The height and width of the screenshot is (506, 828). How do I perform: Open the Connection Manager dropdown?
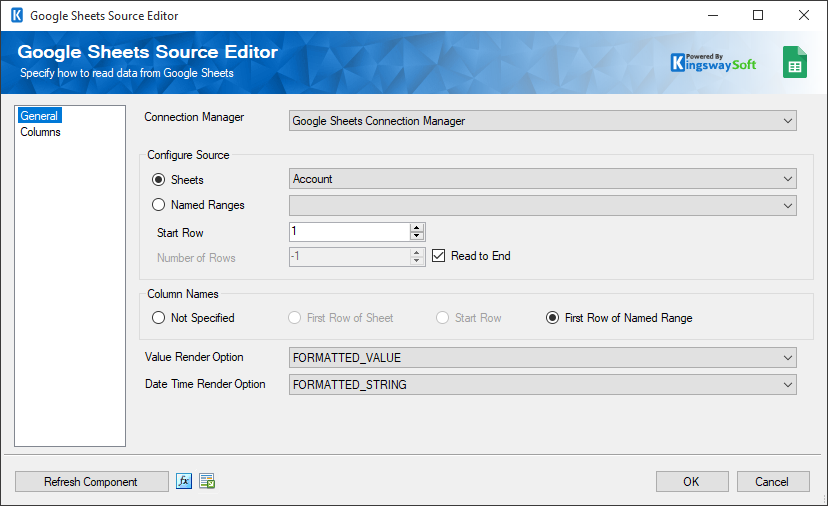pyautogui.click(x=542, y=121)
